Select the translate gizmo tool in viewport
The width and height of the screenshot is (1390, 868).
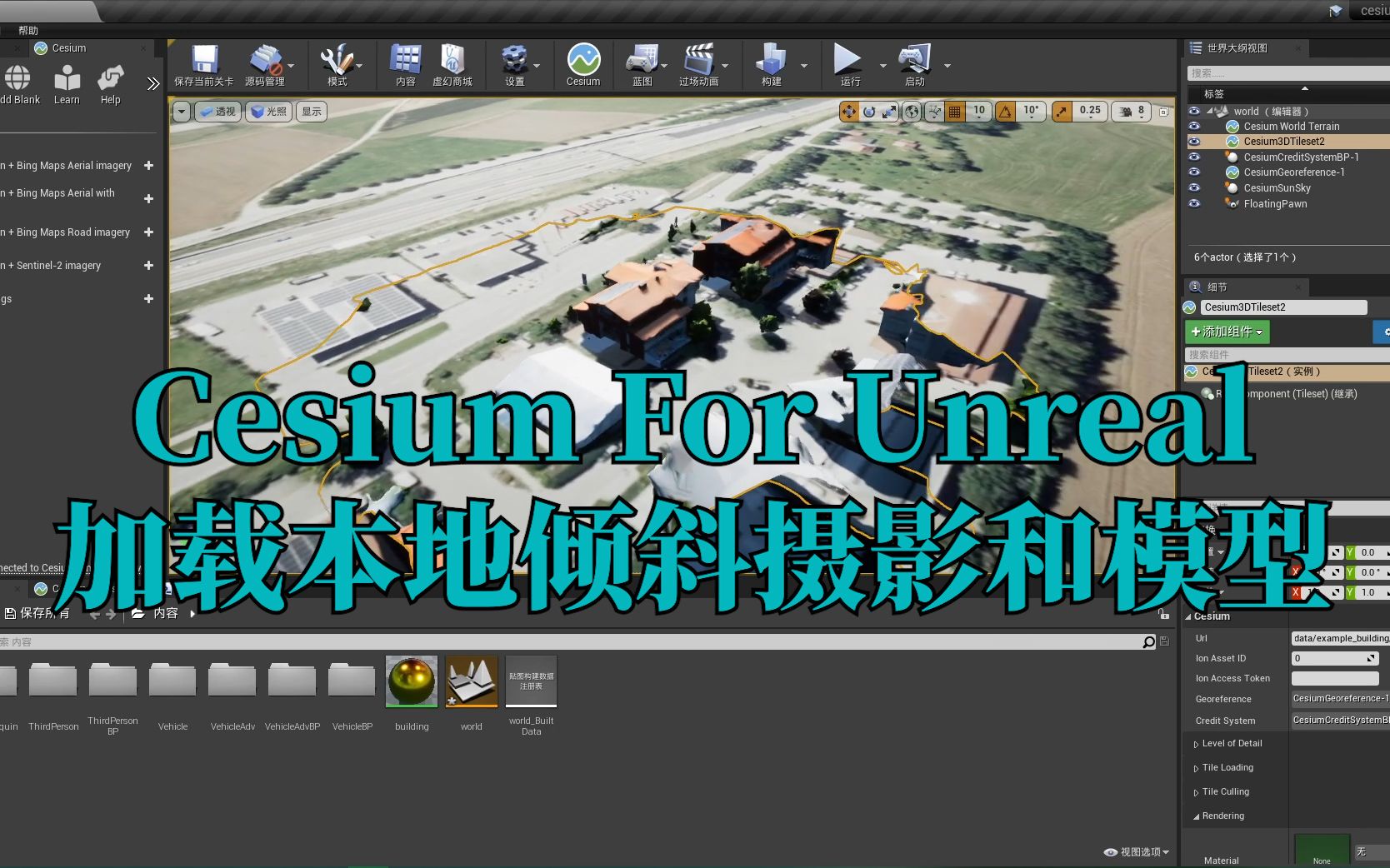[x=848, y=112]
